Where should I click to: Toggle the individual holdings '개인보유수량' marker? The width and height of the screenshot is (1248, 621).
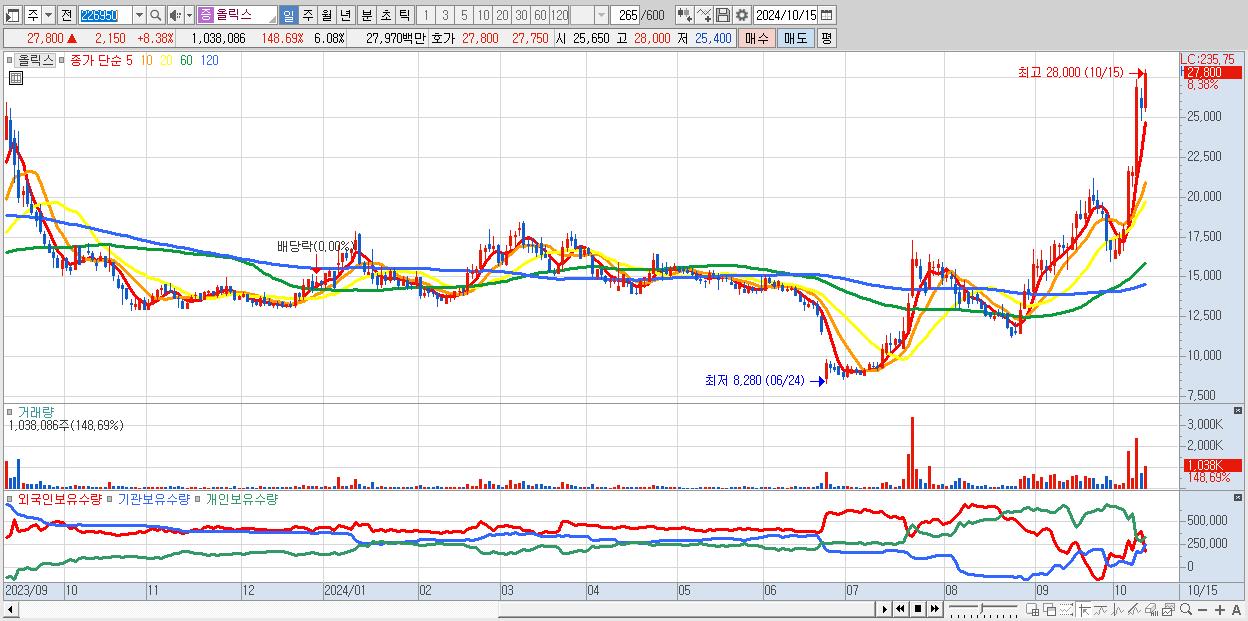pyautogui.click(x=199, y=498)
